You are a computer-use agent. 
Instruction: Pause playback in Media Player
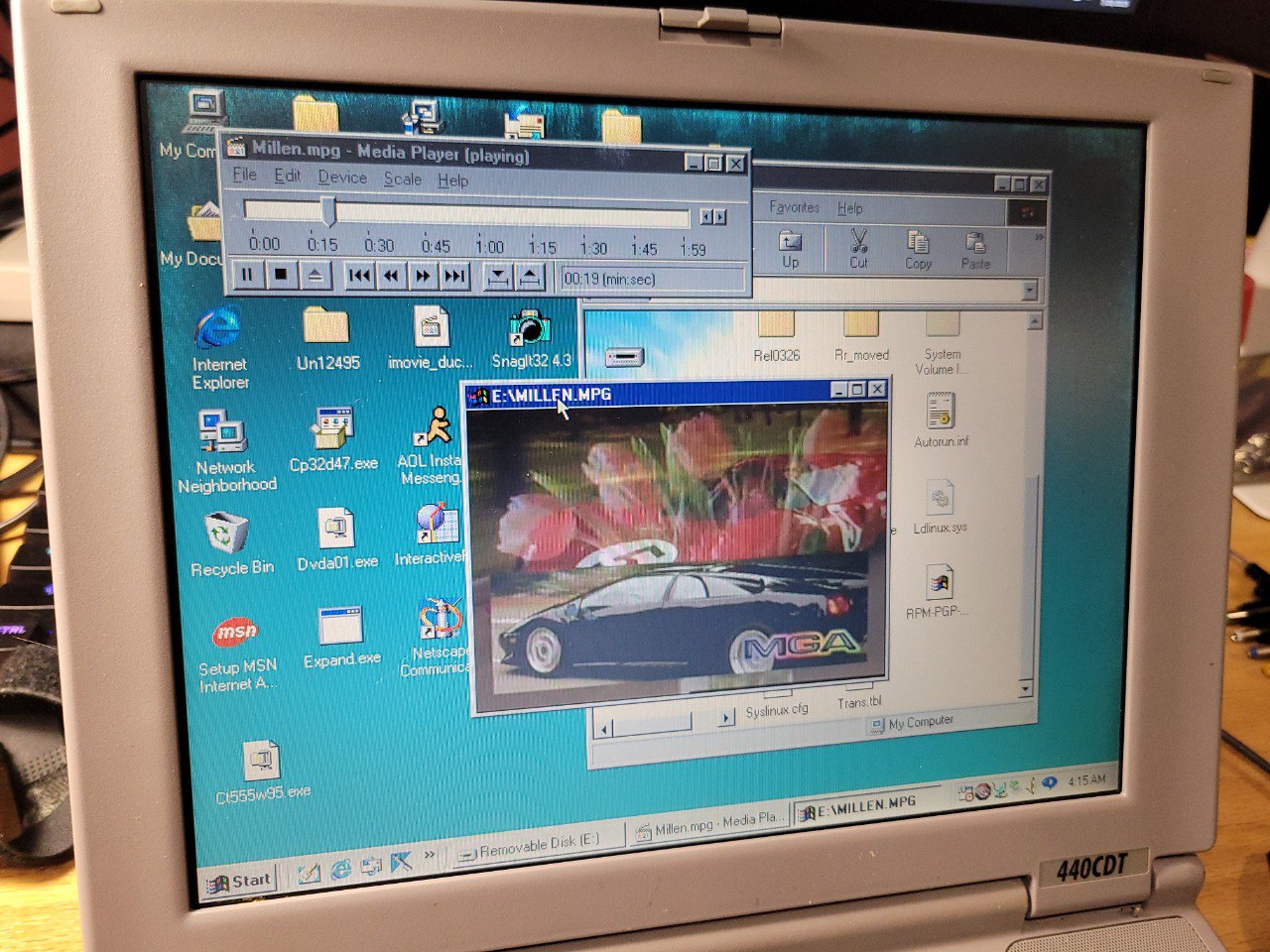pos(247,275)
